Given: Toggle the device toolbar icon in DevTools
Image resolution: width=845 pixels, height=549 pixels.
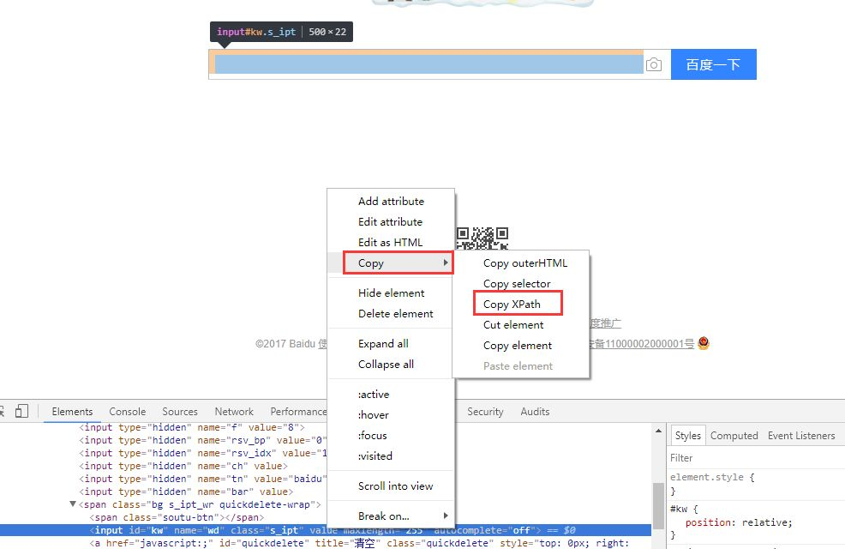Looking at the screenshot, I should coord(22,411).
